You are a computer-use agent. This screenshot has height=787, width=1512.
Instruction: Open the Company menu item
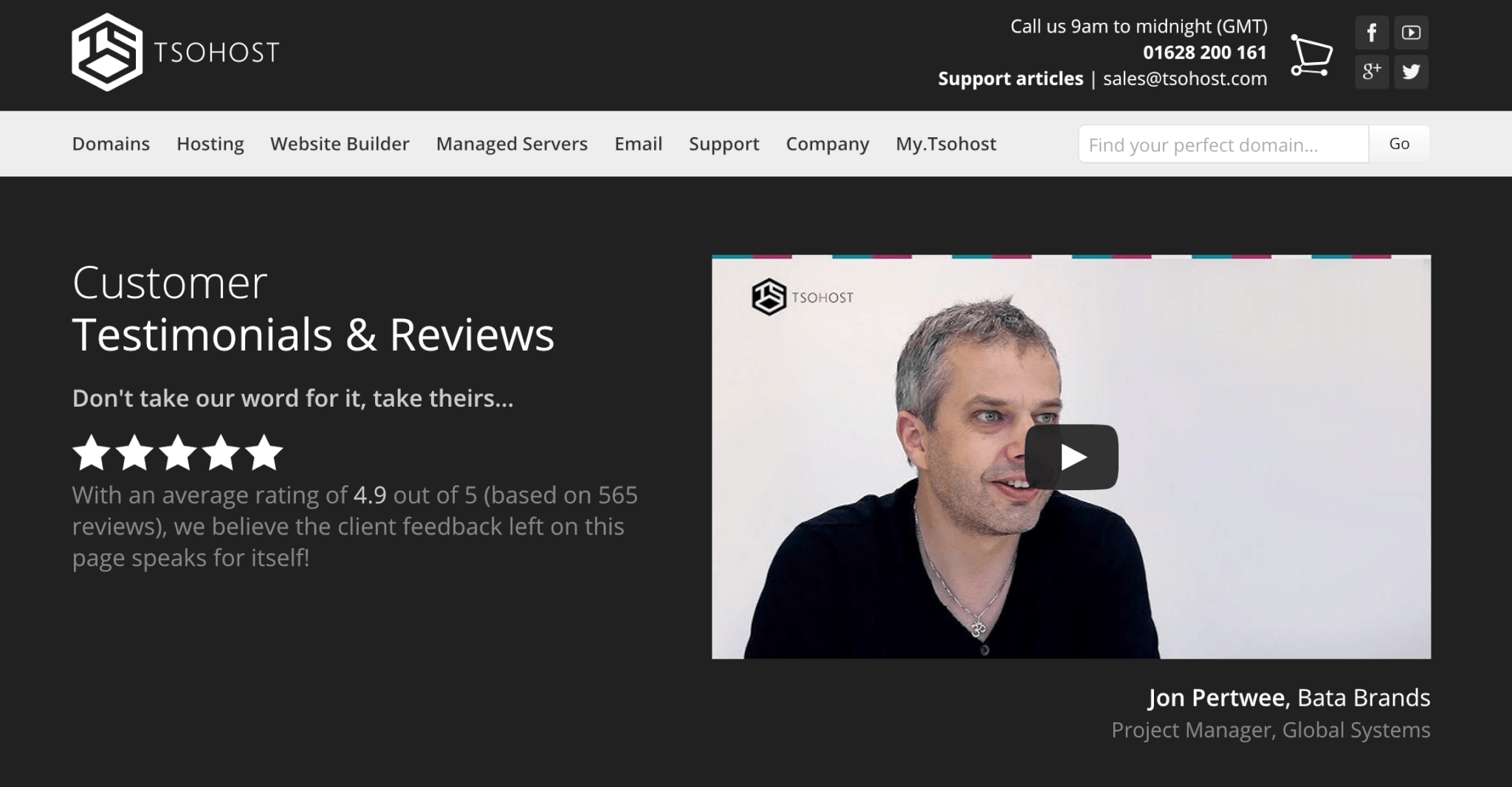pos(828,144)
